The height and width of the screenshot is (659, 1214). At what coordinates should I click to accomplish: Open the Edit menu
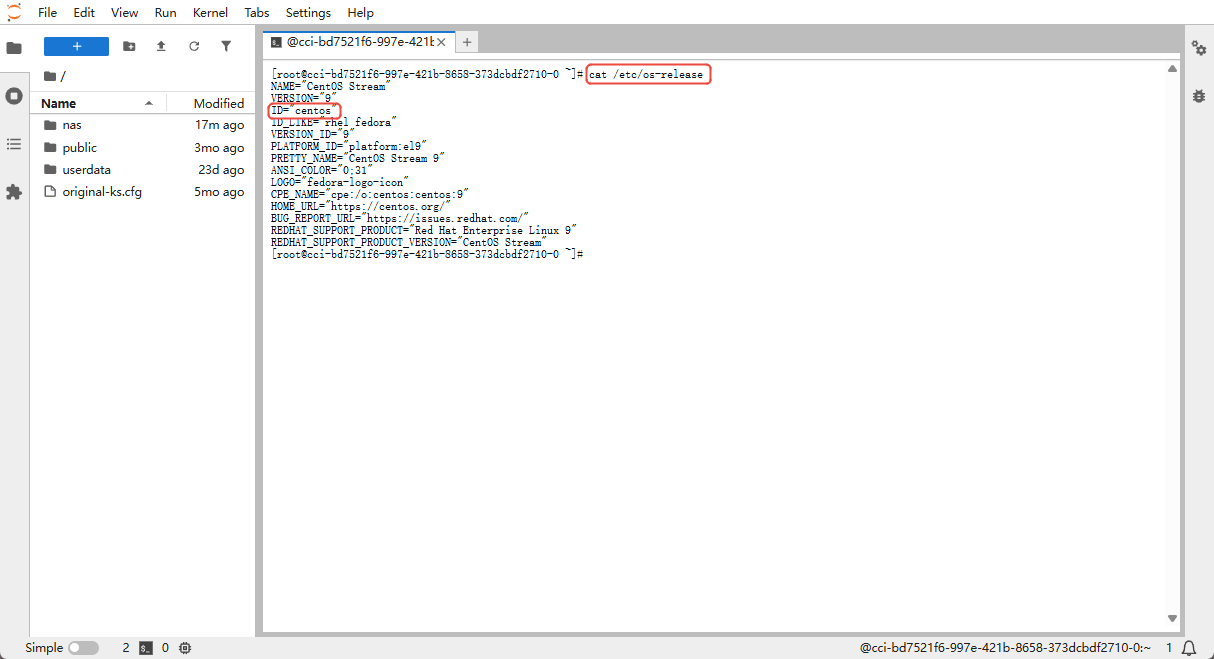84,12
